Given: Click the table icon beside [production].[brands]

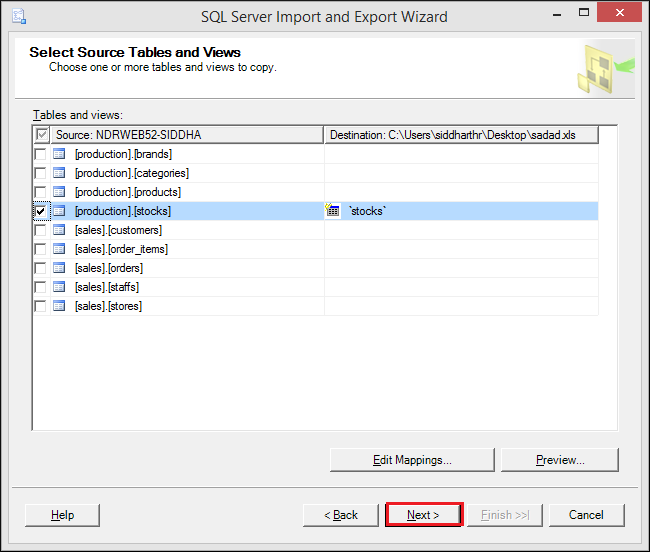Looking at the screenshot, I should [59, 154].
